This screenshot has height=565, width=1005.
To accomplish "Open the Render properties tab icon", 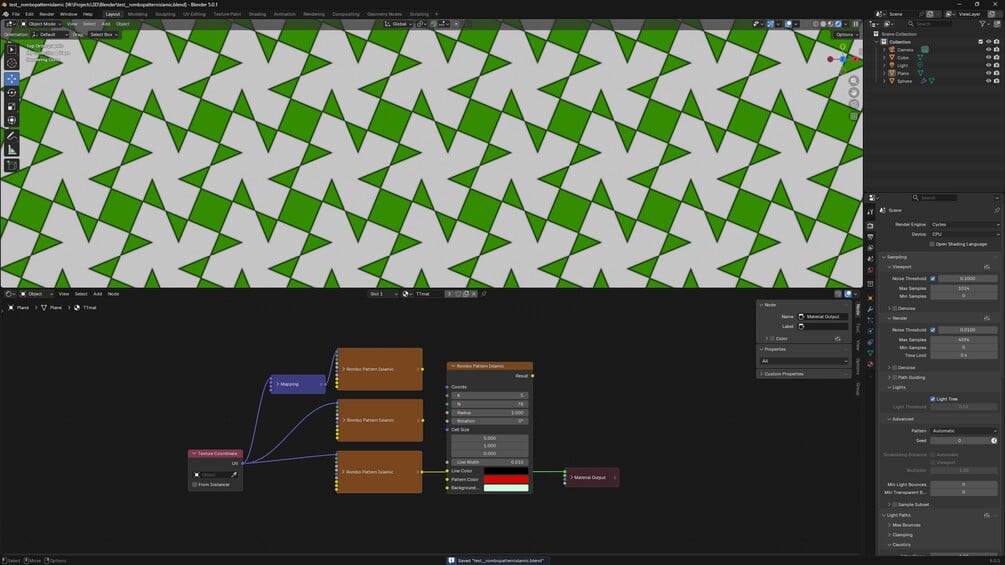I will click(870, 226).
